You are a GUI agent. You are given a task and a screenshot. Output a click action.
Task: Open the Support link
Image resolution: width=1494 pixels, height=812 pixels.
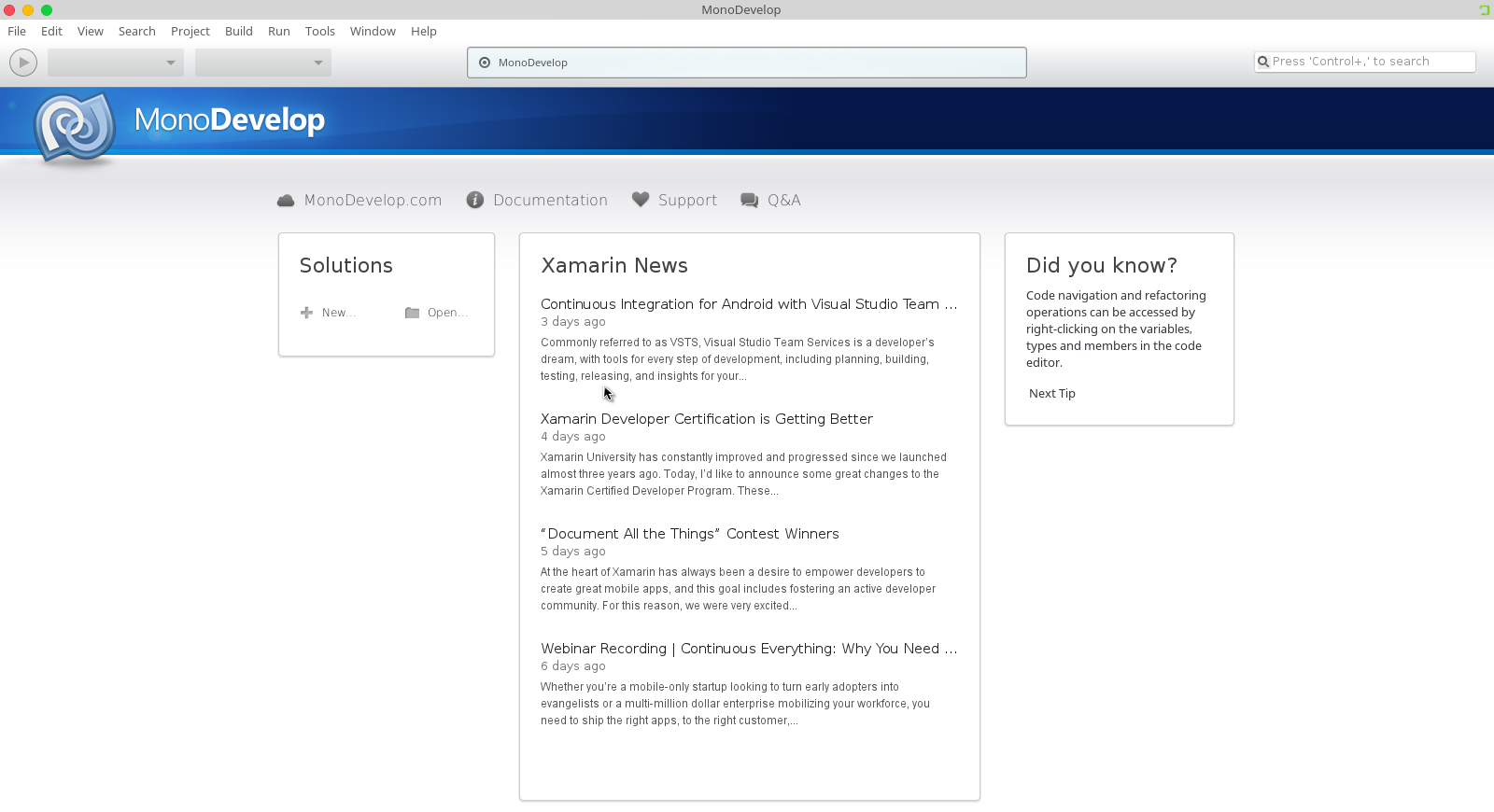(x=687, y=200)
